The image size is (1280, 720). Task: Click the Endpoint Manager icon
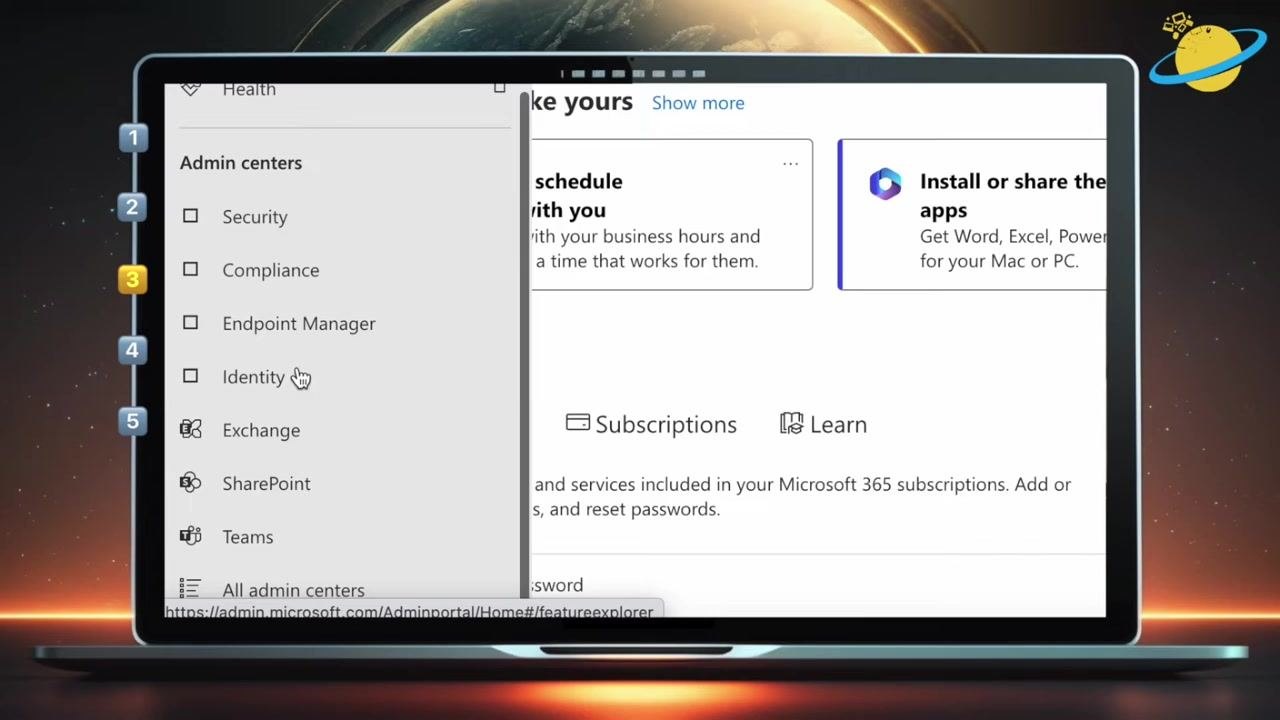pos(190,322)
